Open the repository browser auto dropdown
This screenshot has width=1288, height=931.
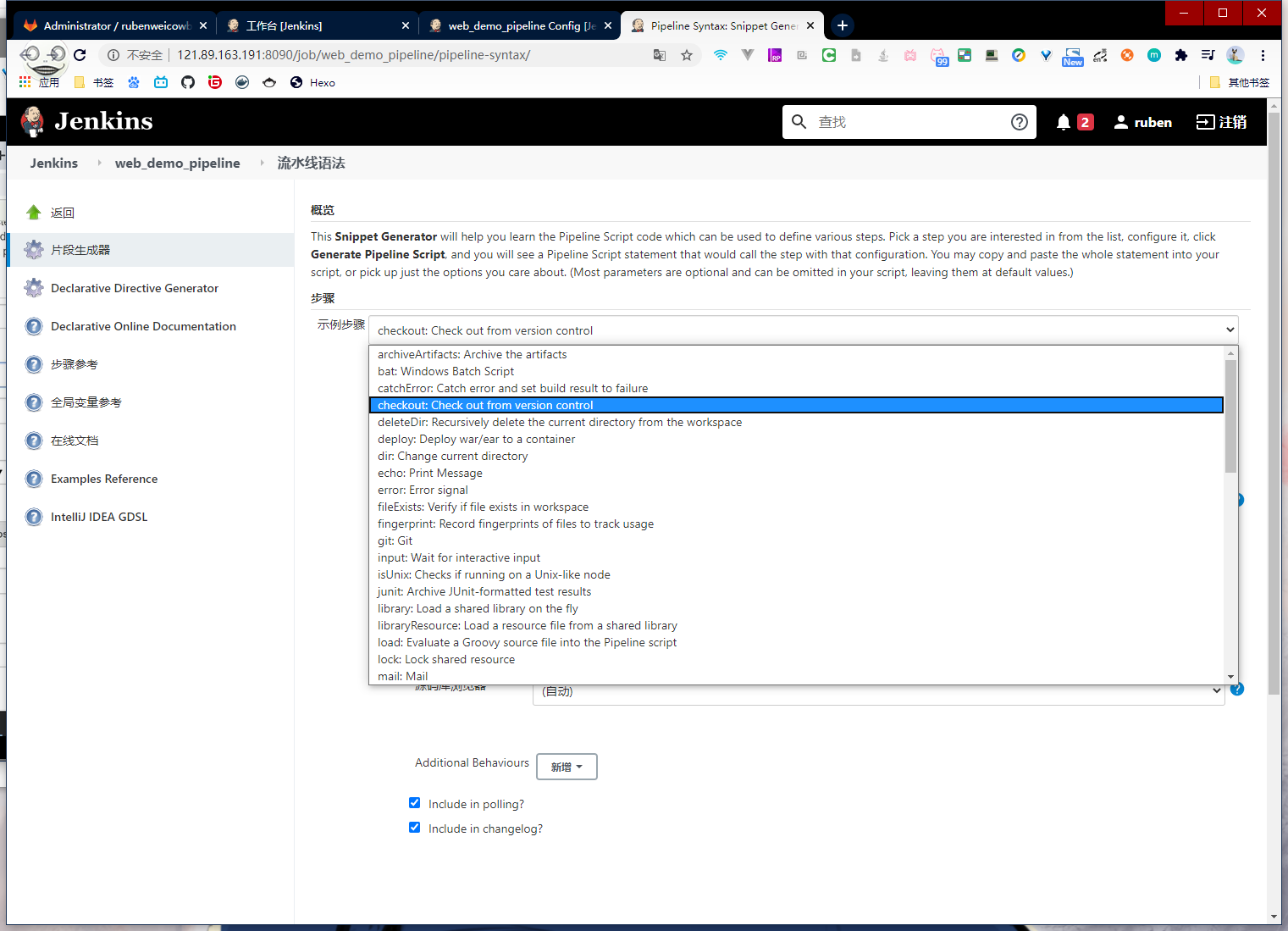878,692
